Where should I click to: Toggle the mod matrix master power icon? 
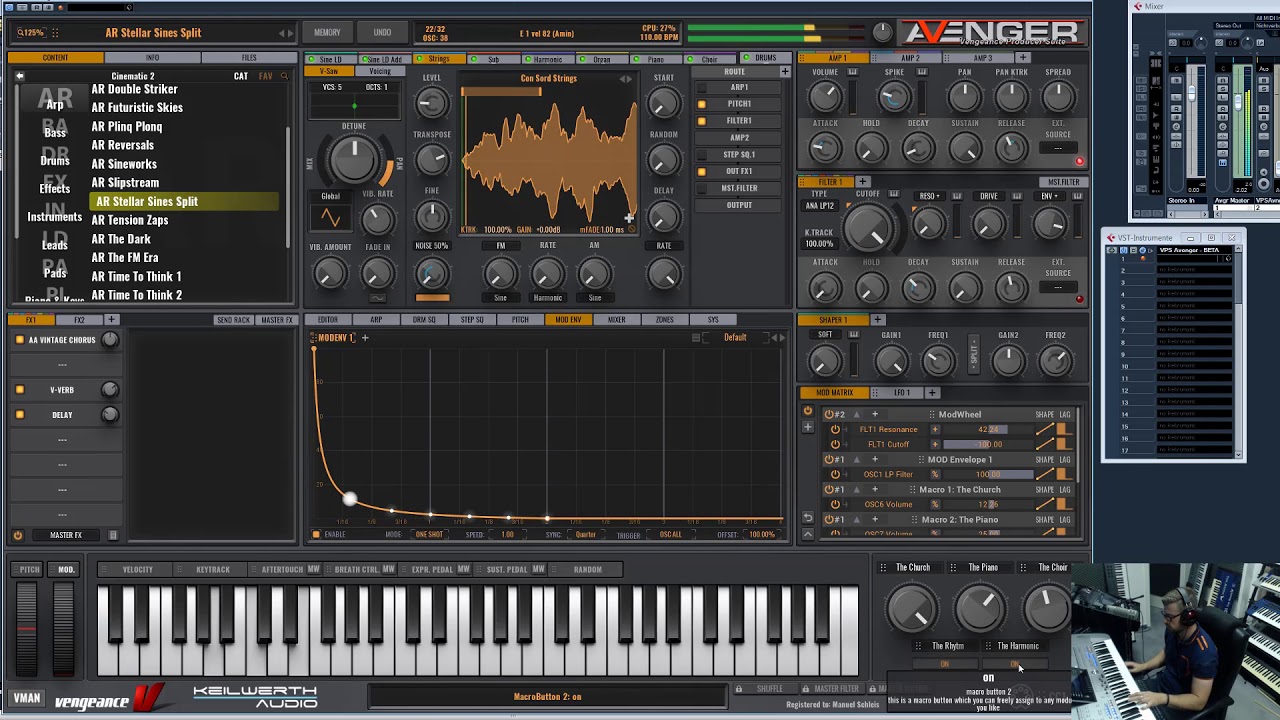click(808, 411)
